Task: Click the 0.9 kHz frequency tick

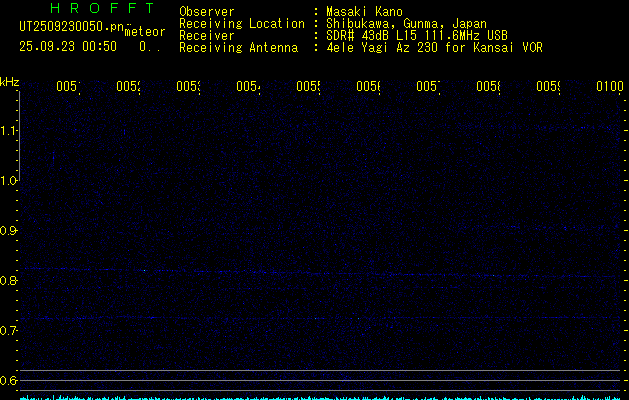Action: pyautogui.click(x=9, y=231)
